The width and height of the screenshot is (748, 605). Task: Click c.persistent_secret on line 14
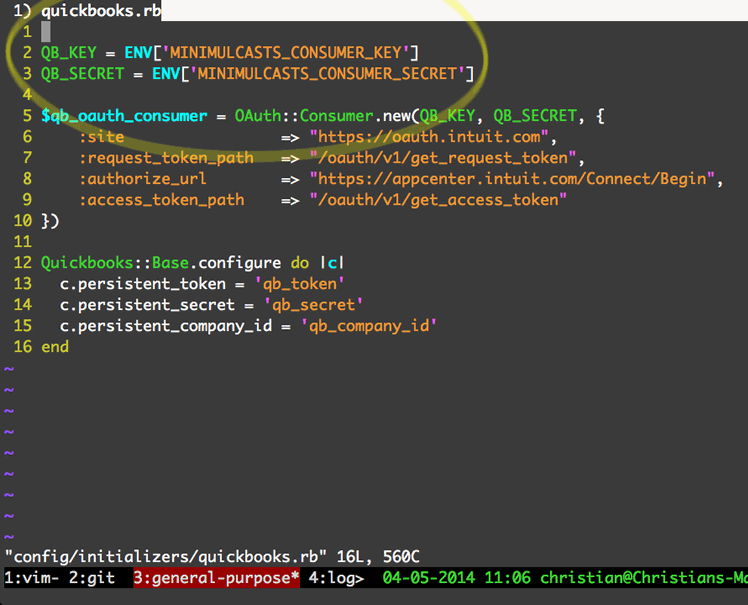(x=147, y=305)
